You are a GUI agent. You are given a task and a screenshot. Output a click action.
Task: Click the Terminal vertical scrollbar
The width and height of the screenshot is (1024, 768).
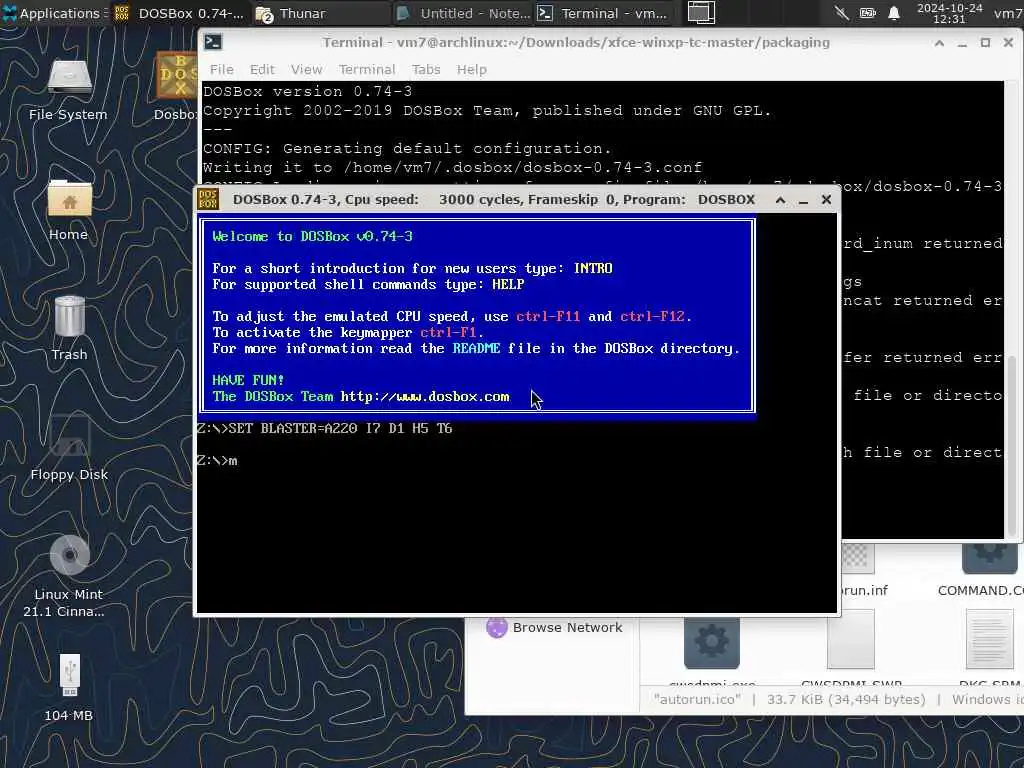point(1012,445)
